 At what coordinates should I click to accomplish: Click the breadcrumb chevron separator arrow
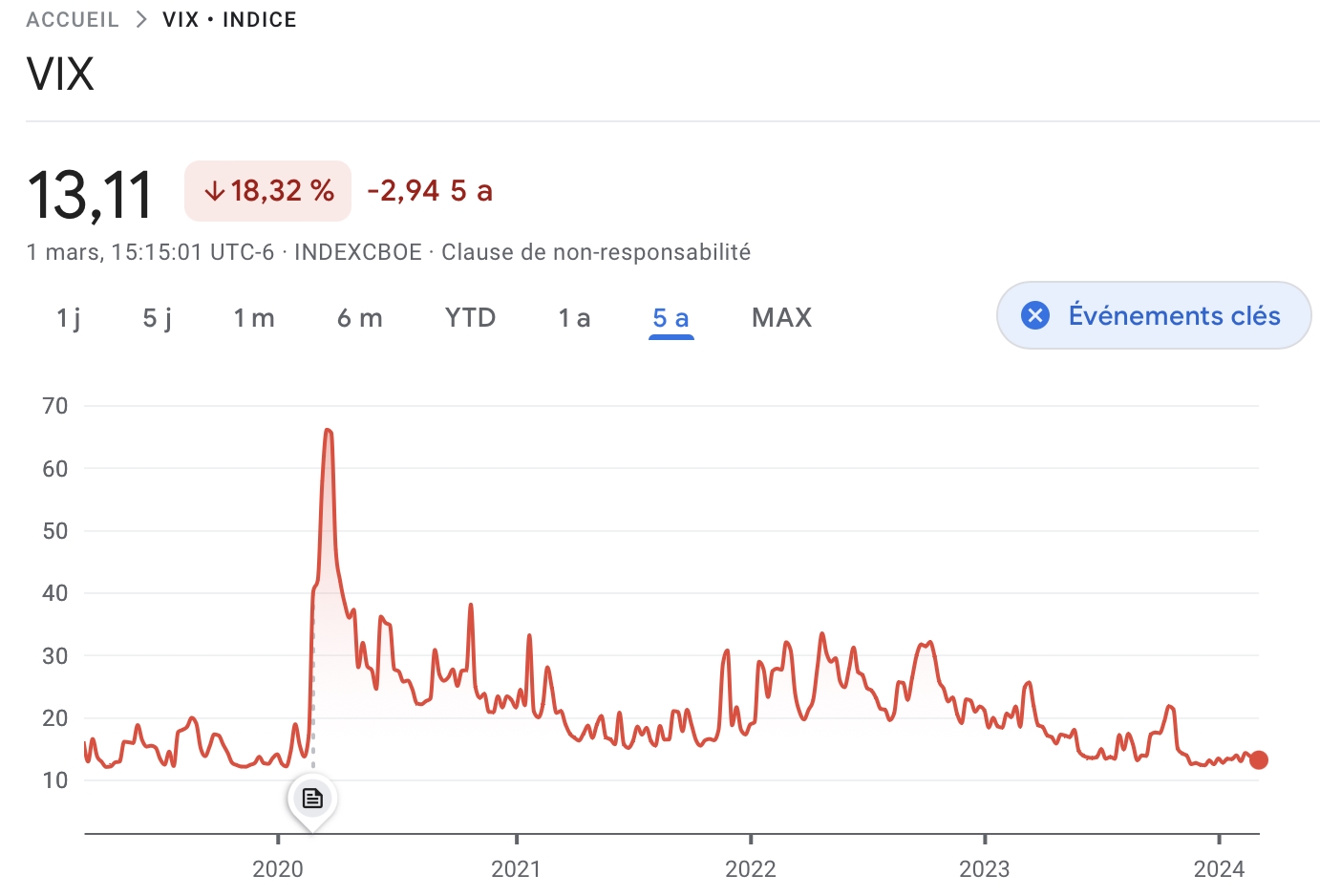tap(141, 20)
